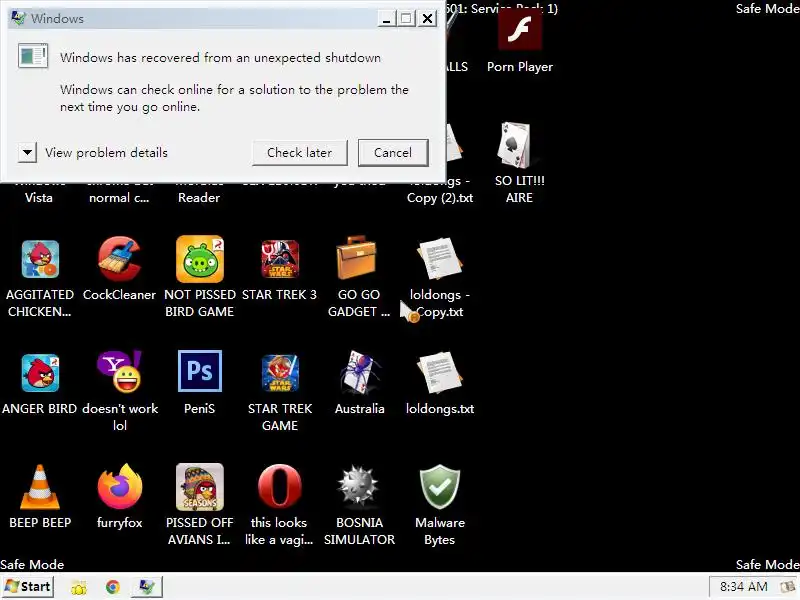
Task: Click the Windows dialog title bar icon
Action: coord(19,18)
